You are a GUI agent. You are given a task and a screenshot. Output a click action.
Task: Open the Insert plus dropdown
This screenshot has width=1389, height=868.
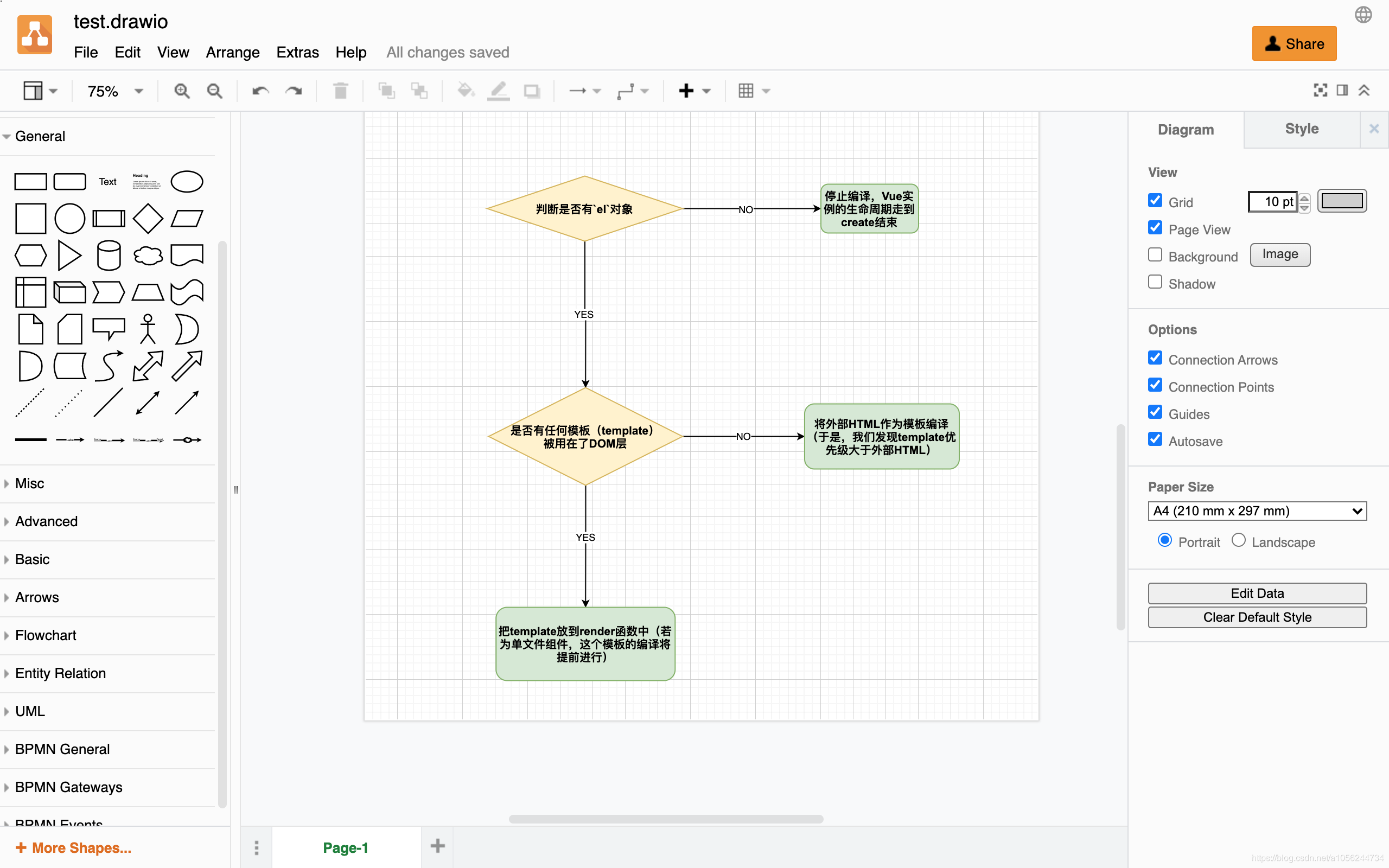(x=694, y=91)
